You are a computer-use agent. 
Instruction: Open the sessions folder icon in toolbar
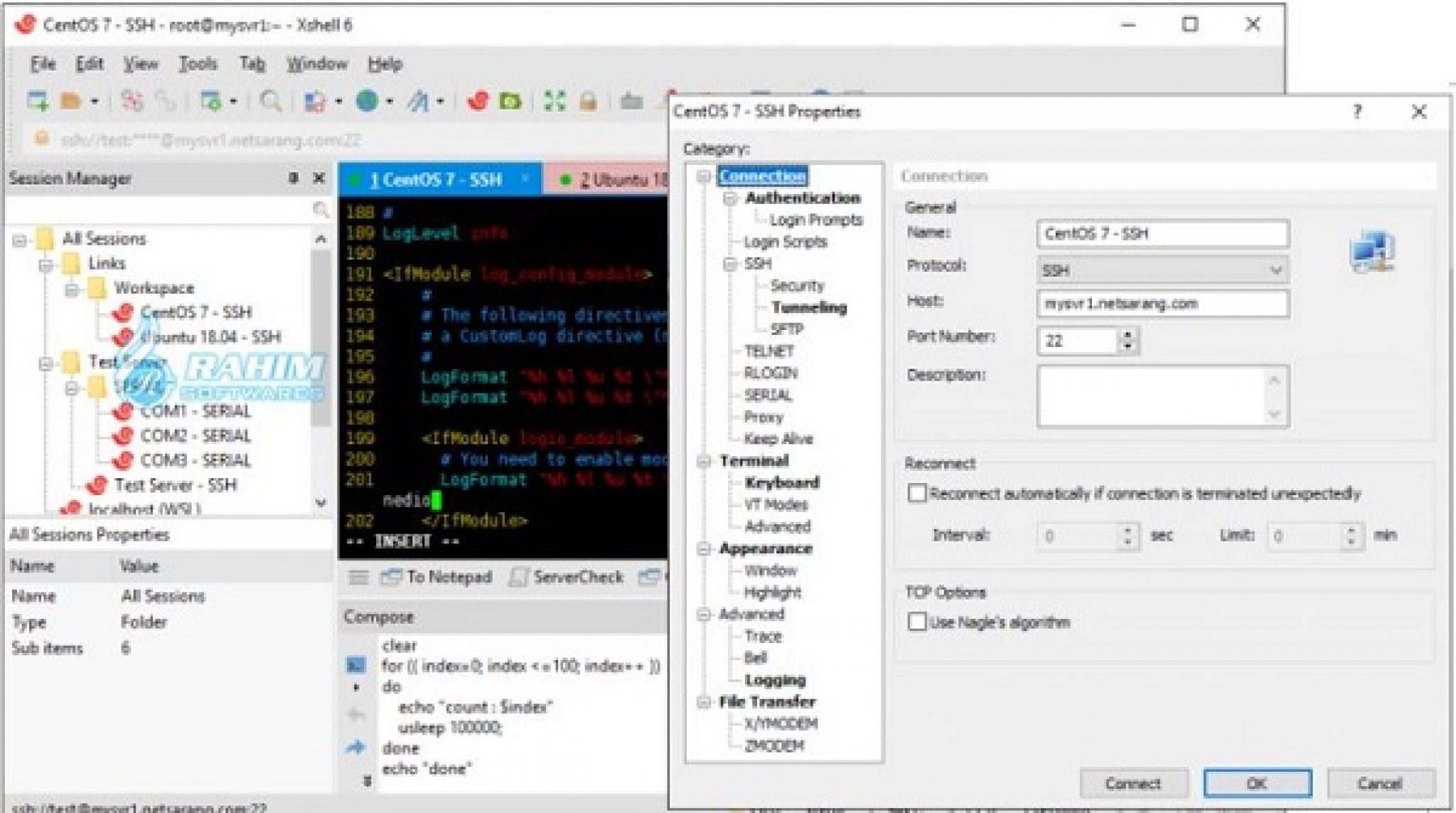tap(71, 101)
